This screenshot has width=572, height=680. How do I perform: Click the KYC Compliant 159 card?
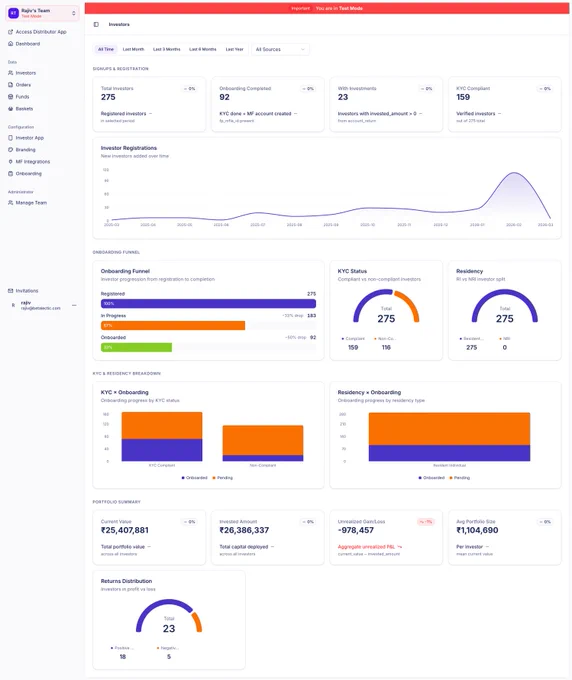pyautogui.click(x=505, y=104)
